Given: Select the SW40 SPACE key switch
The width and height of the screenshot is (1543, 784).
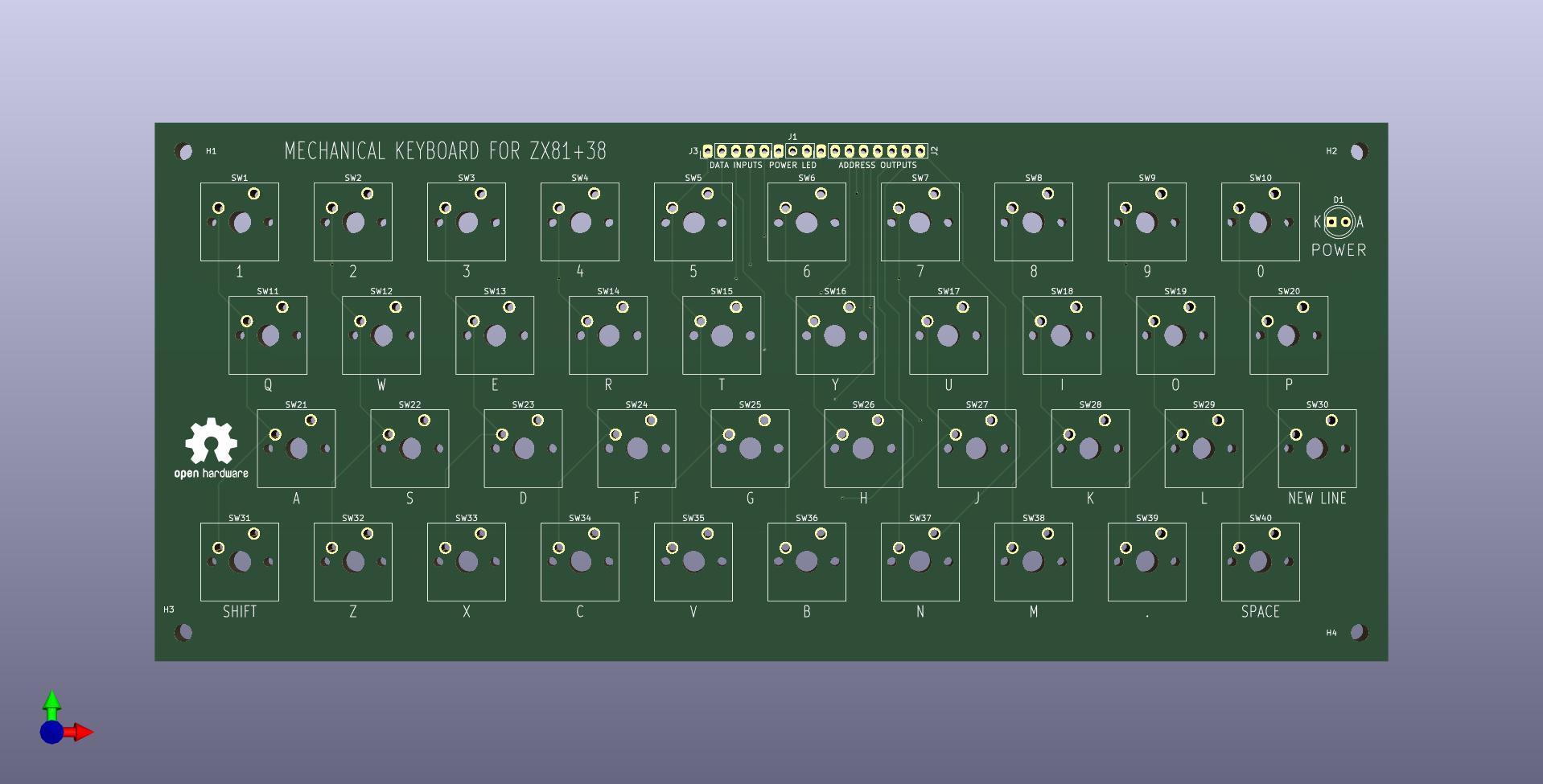Looking at the screenshot, I should coord(1261,562).
